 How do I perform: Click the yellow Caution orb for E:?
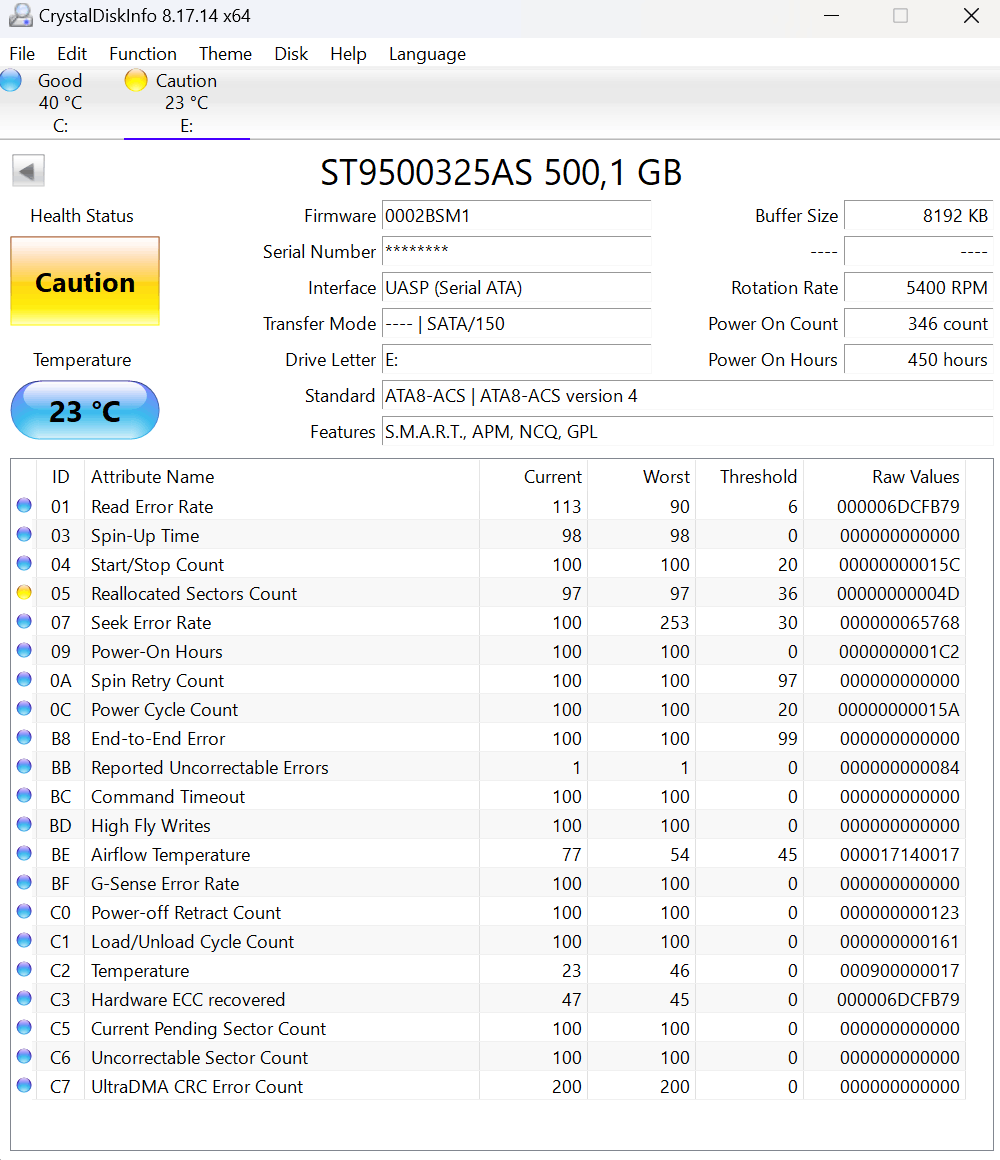point(136,80)
